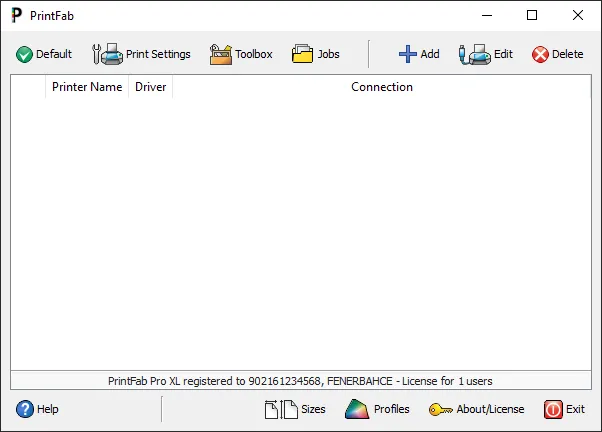This screenshot has height=432, width=602.
Task: Open the Toolbox icon
Action: [221, 54]
